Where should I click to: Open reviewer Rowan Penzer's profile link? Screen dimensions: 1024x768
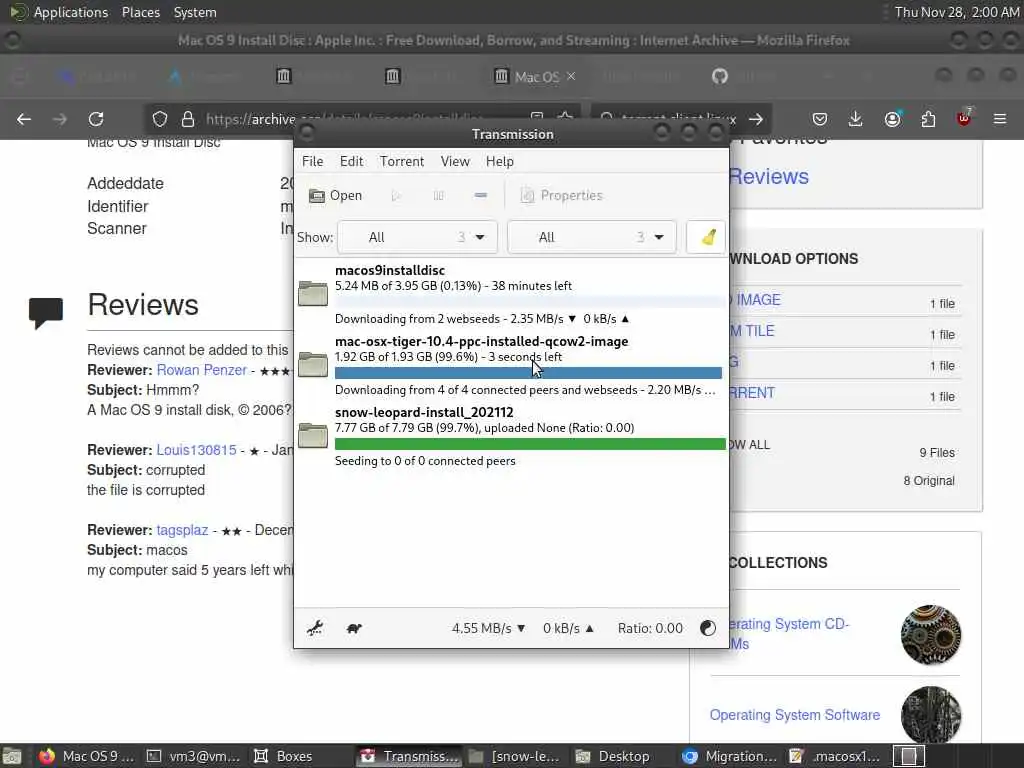[x=202, y=370]
